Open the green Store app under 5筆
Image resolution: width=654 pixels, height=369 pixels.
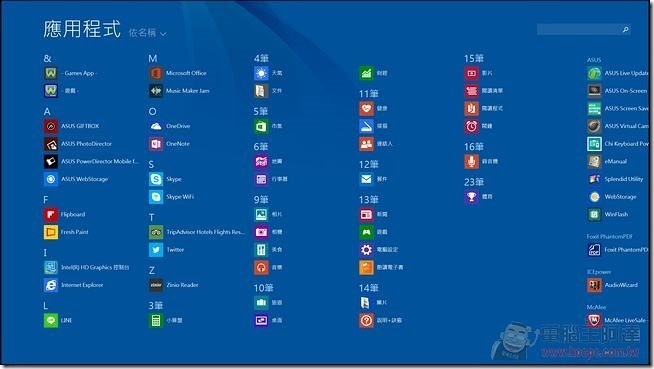point(269,126)
